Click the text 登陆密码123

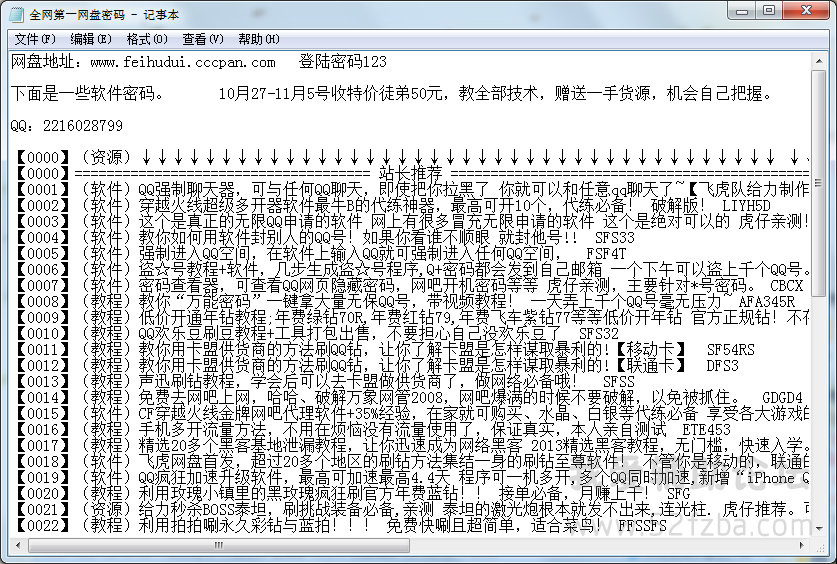click(343, 62)
